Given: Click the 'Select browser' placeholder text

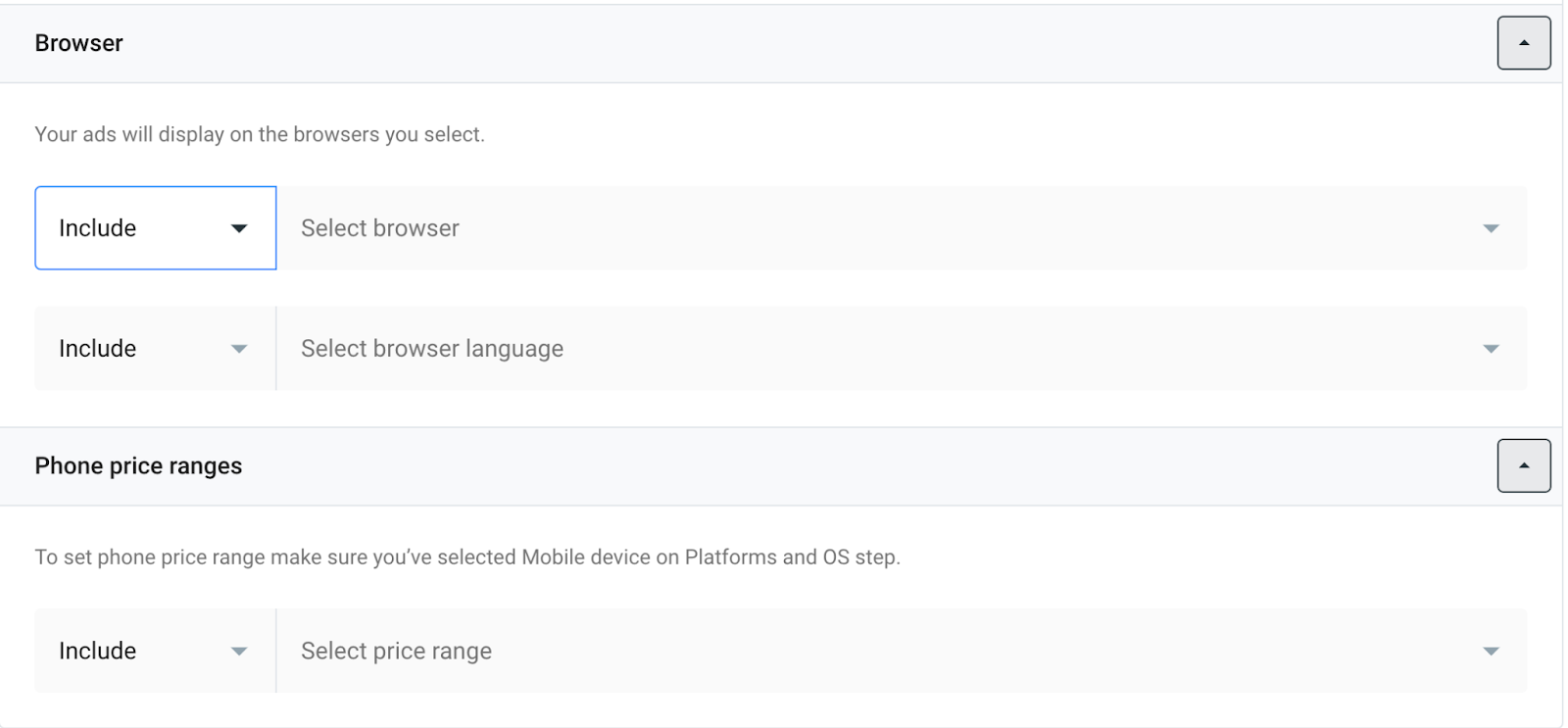Looking at the screenshot, I should click(380, 228).
